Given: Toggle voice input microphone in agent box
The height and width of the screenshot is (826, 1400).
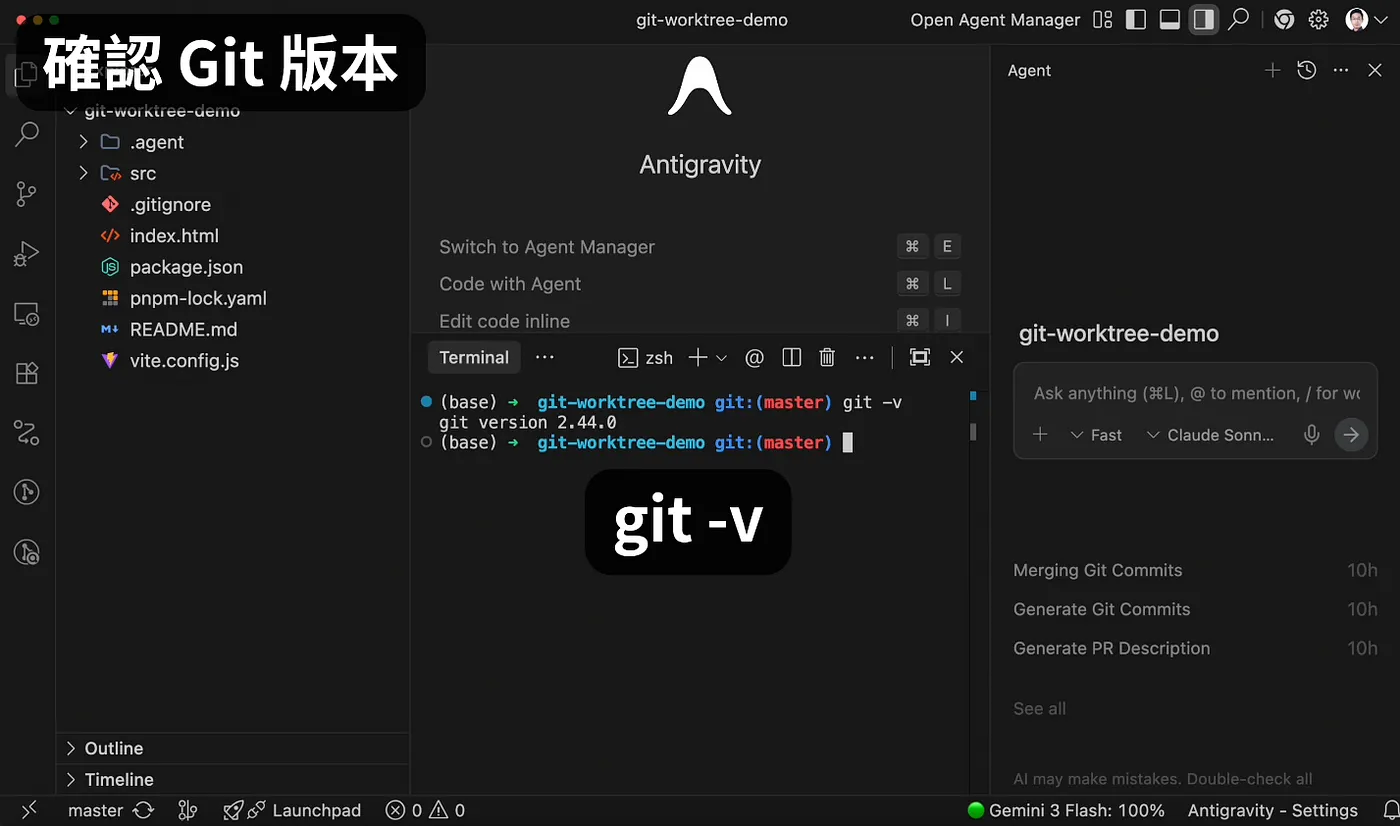Looking at the screenshot, I should pos(1312,435).
